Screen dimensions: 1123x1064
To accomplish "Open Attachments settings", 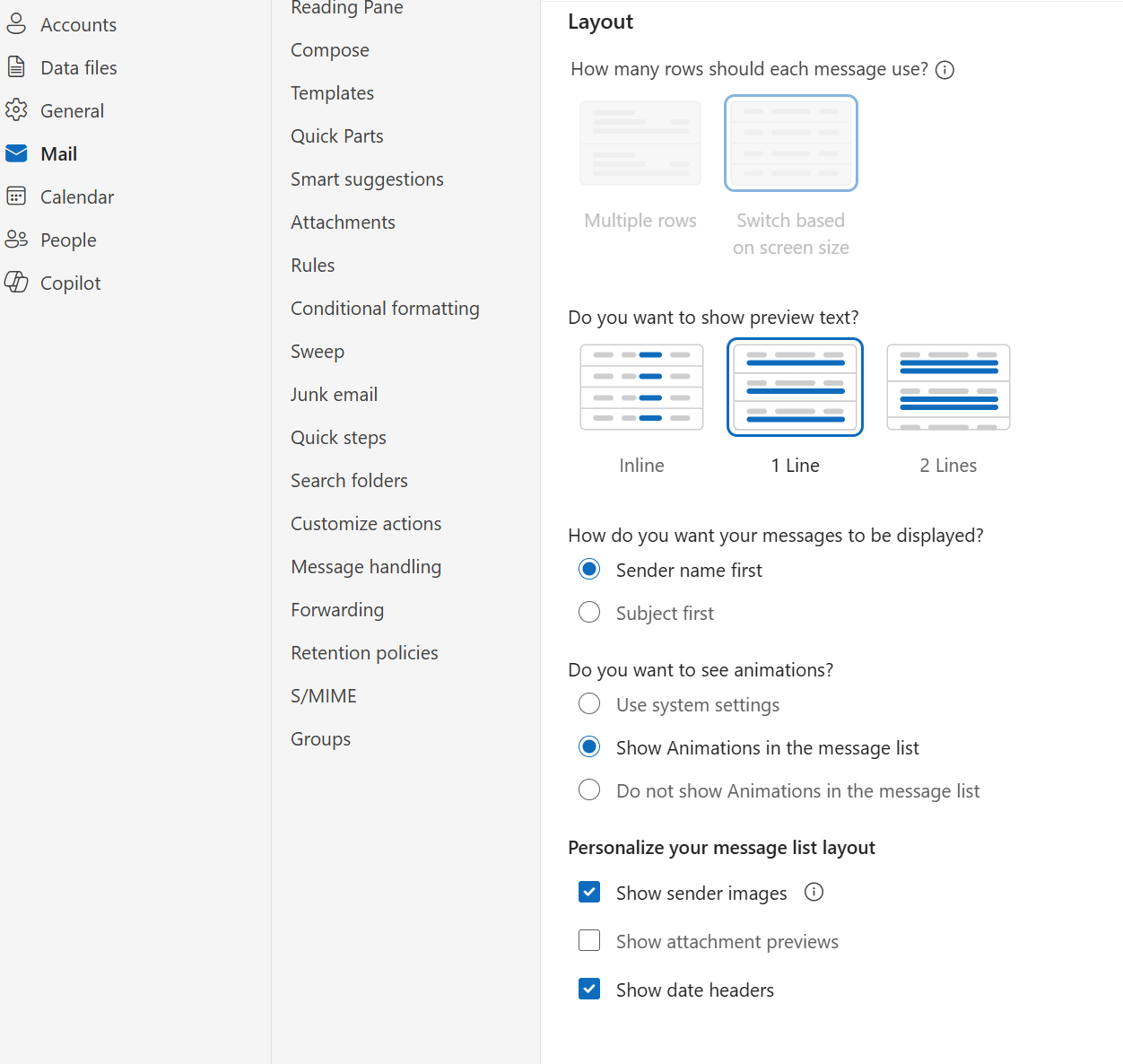I will [x=343, y=222].
